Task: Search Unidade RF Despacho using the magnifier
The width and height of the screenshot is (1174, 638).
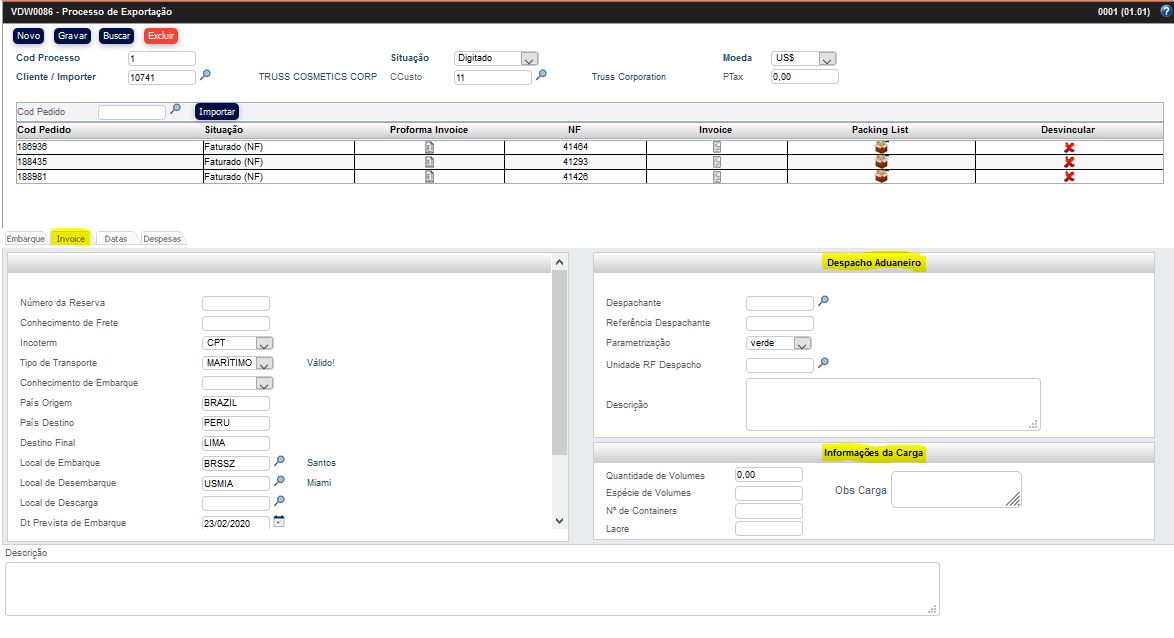Action: 822,364
